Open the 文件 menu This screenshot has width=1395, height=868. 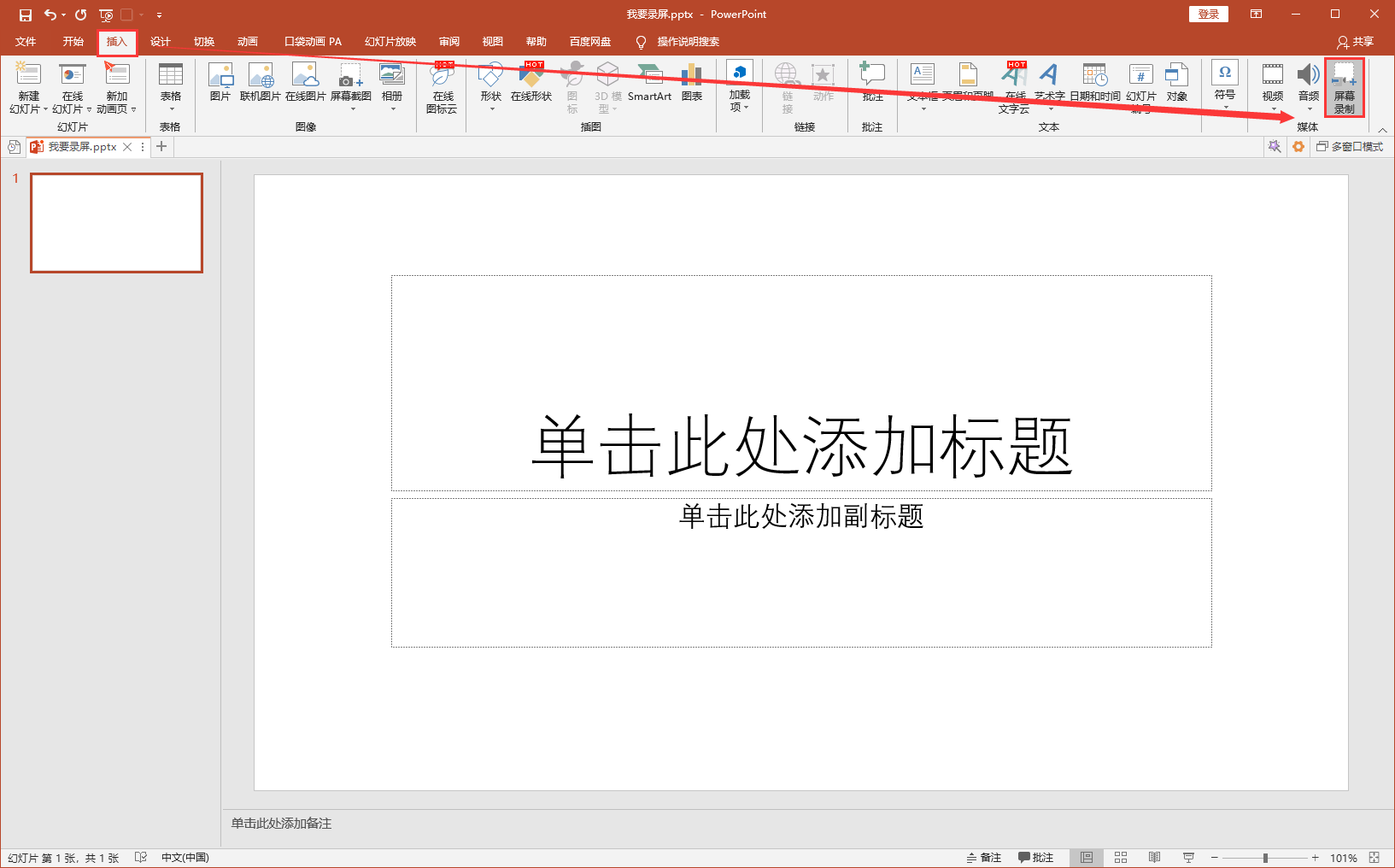(26, 41)
